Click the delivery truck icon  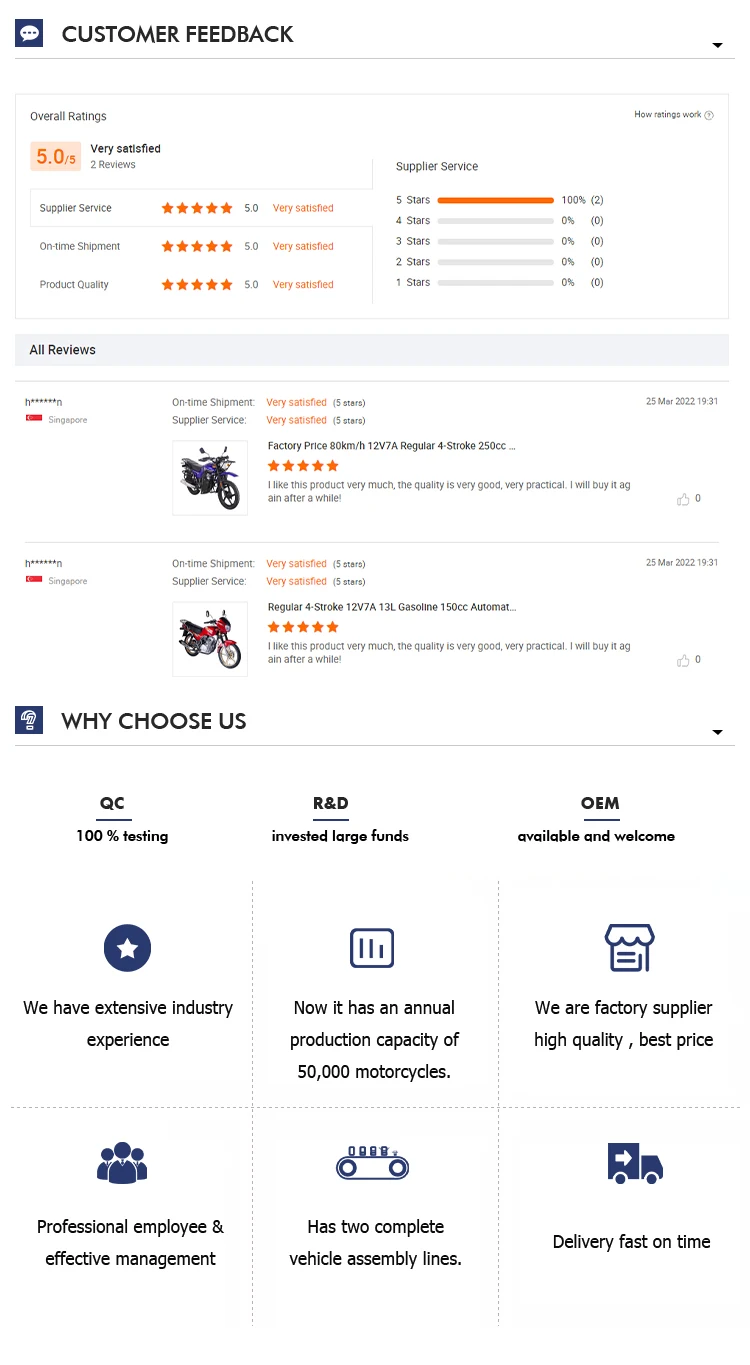pyautogui.click(x=635, y=1162)
